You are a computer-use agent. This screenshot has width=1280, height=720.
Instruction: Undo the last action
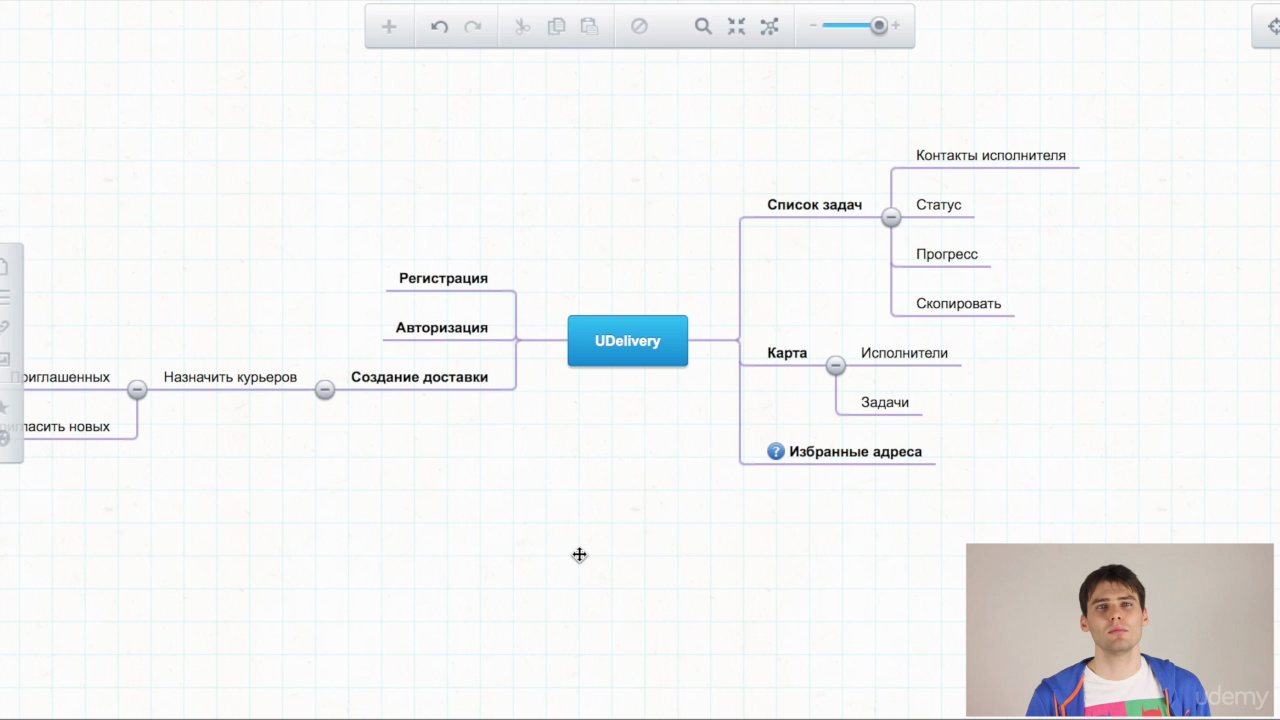439,27
